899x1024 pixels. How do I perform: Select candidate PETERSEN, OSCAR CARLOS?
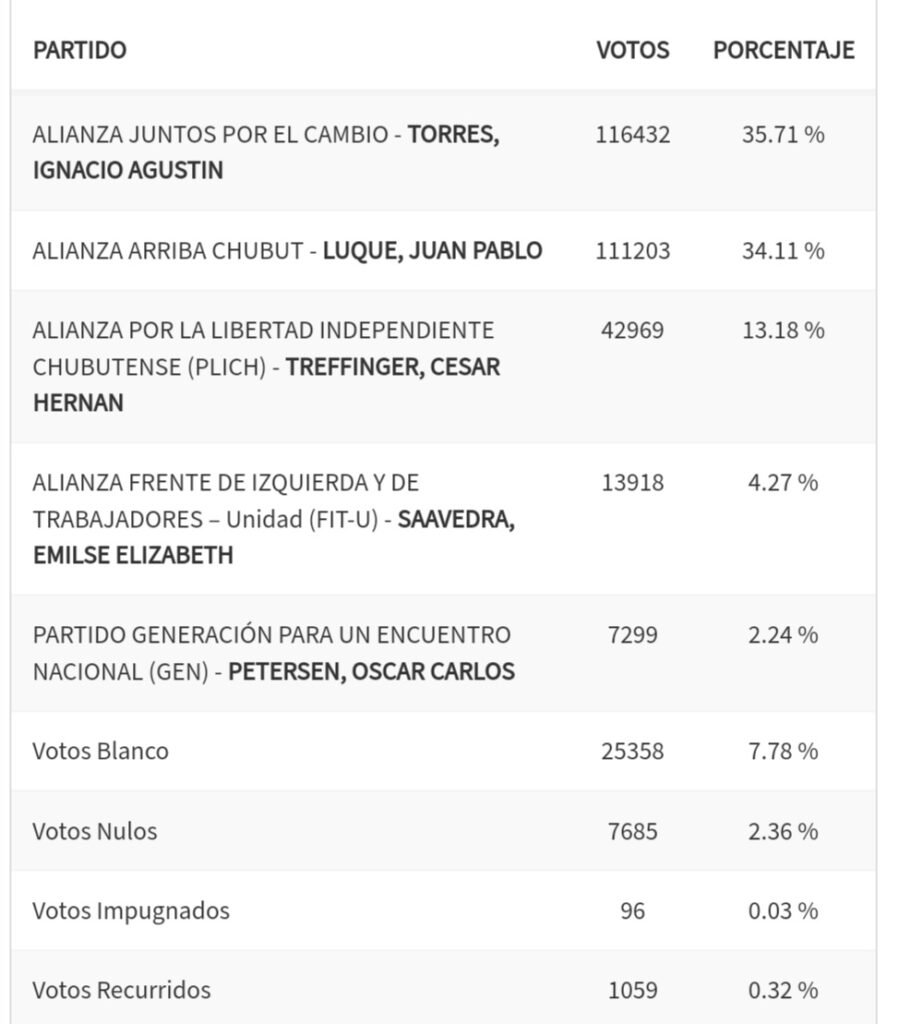tap(371, 671)
